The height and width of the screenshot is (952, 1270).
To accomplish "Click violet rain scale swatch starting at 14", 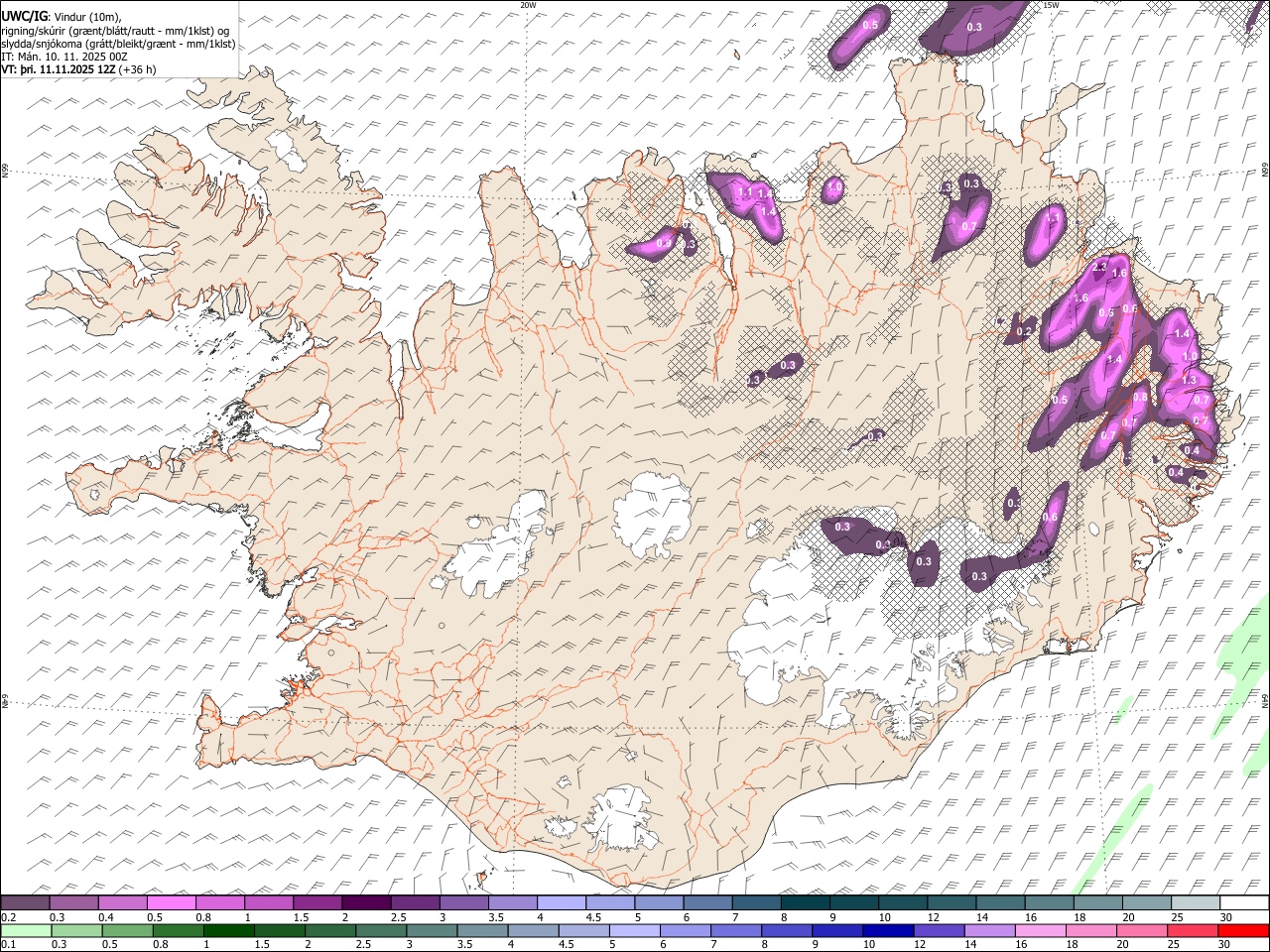I will 989,930.
